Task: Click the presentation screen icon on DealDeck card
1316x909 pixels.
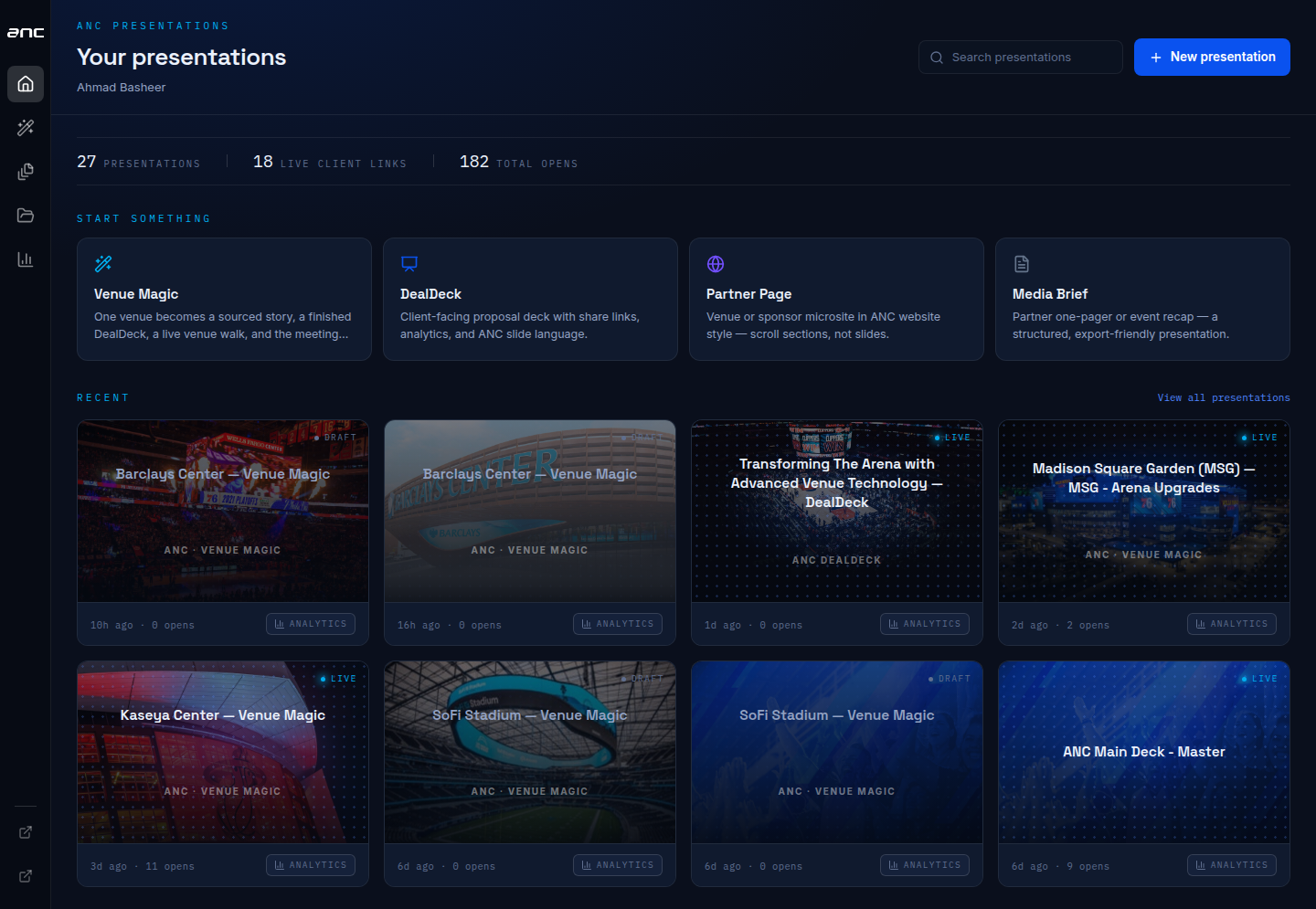Action: point(409,264)
